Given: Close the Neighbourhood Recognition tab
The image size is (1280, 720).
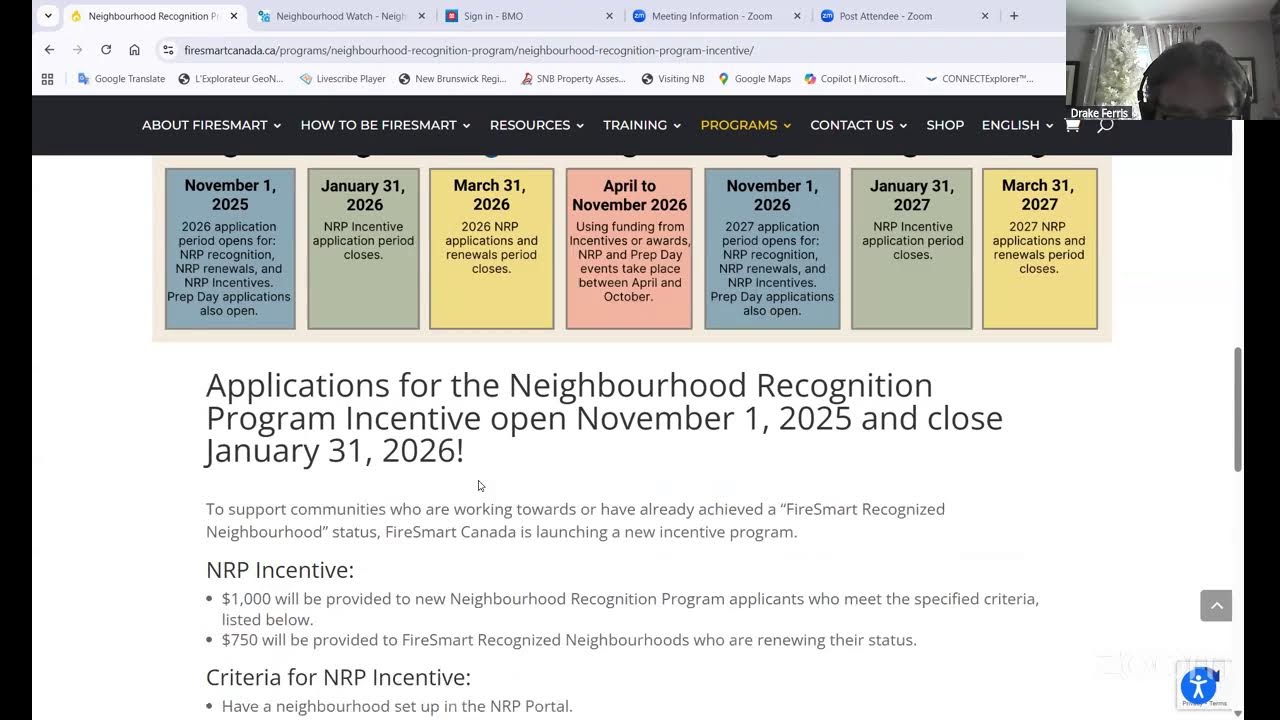Looking at the screenshot, I should 233,16.
